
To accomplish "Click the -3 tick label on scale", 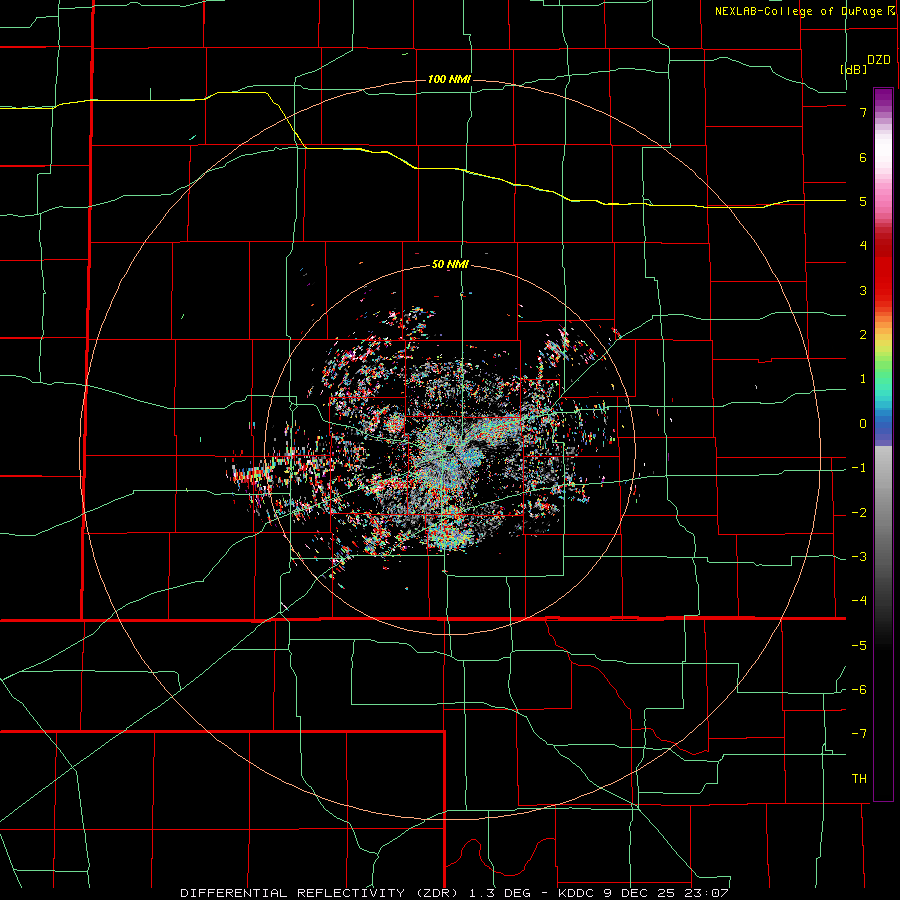I will coord(859,557).
